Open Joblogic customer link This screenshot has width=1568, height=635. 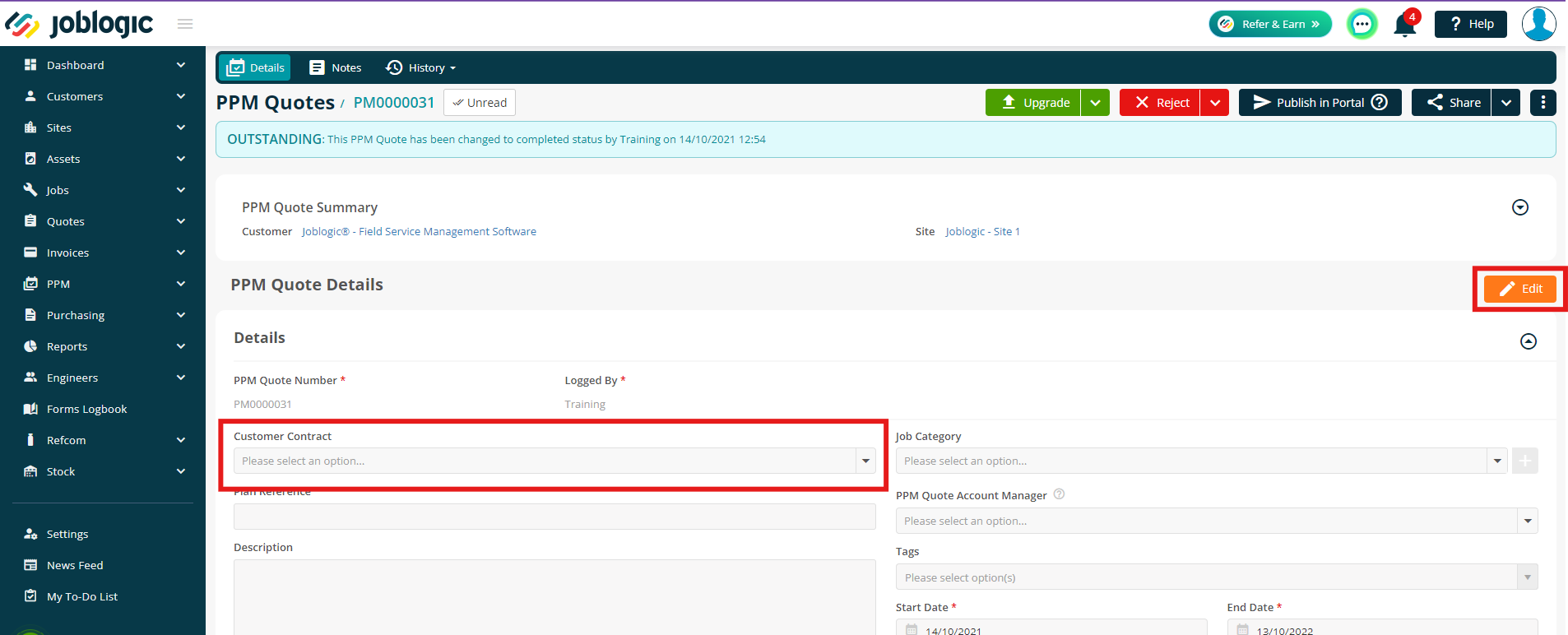(x=419, y=232)
